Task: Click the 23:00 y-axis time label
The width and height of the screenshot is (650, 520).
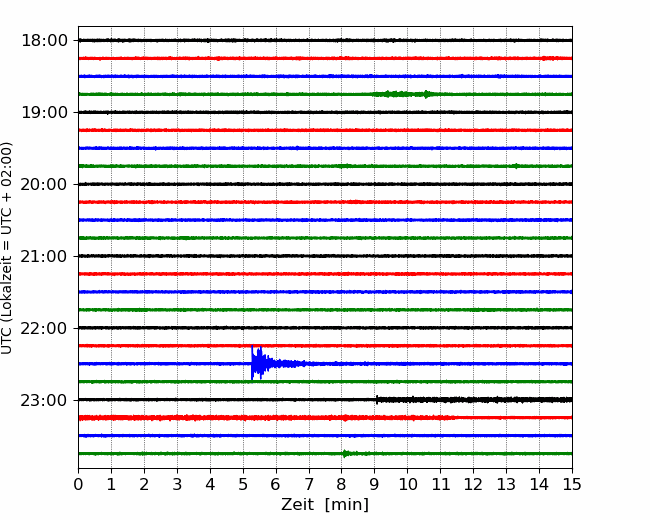Action: click(x=44, y=401)
